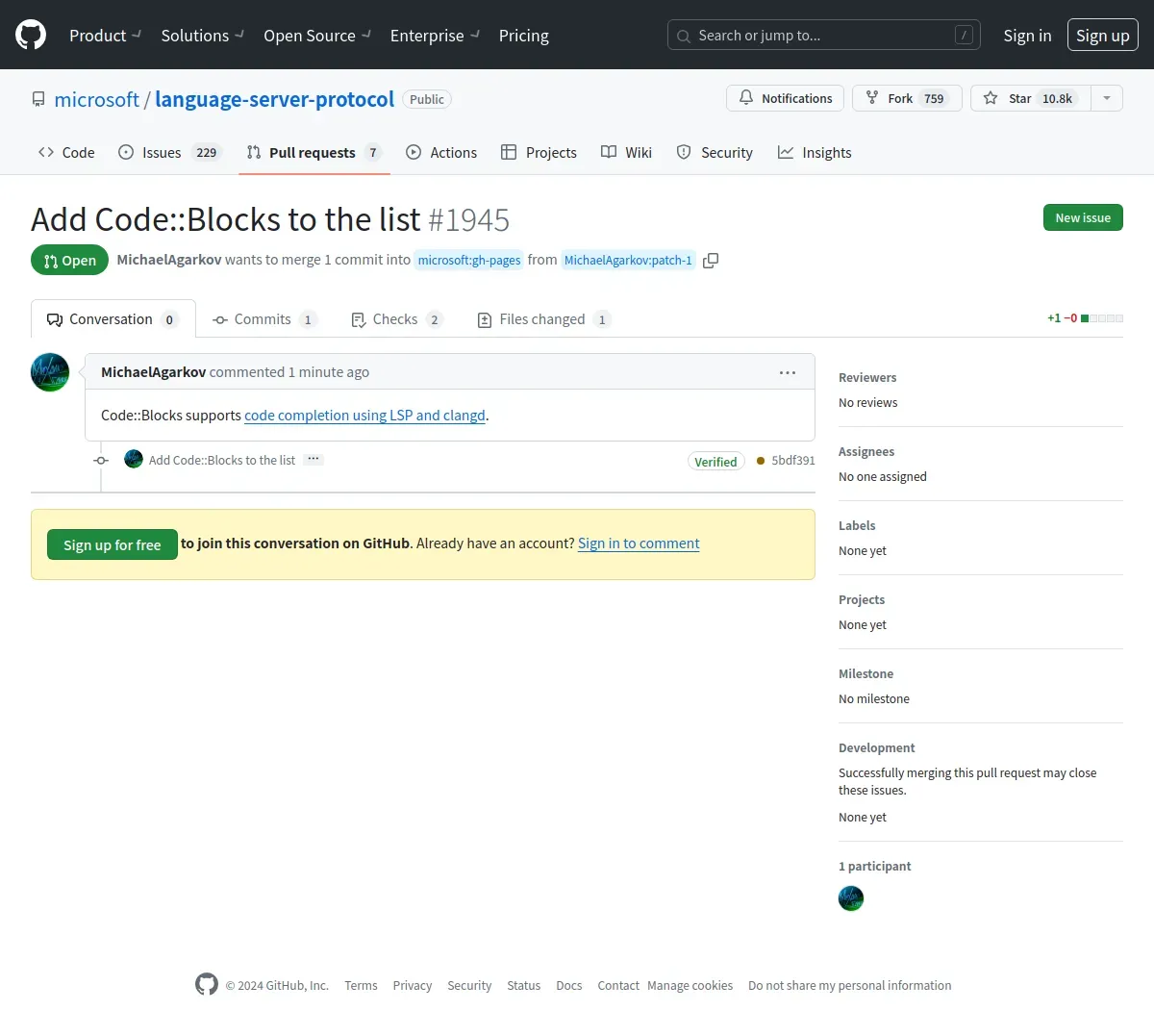Open the Wiki tab
This screenshot has height=1036, width=1154.
[x=627, y=152]
